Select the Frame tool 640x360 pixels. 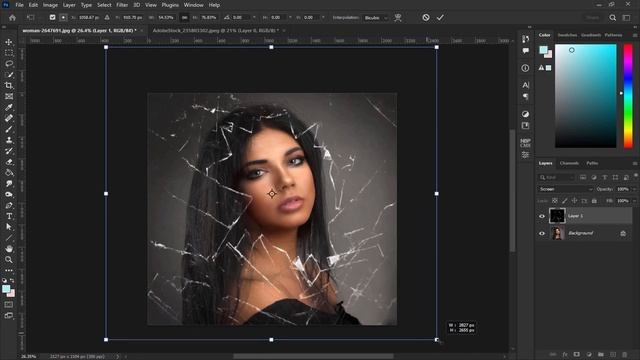tap(9, 96)
